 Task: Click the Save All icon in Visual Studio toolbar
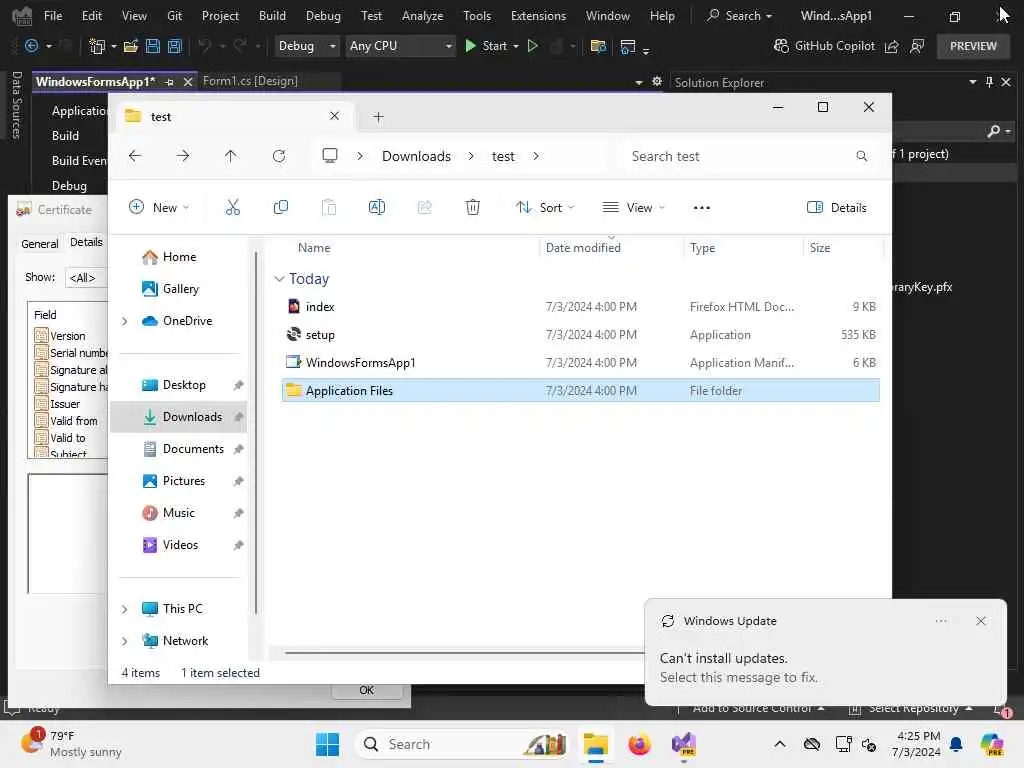click(x=174, y=46)
